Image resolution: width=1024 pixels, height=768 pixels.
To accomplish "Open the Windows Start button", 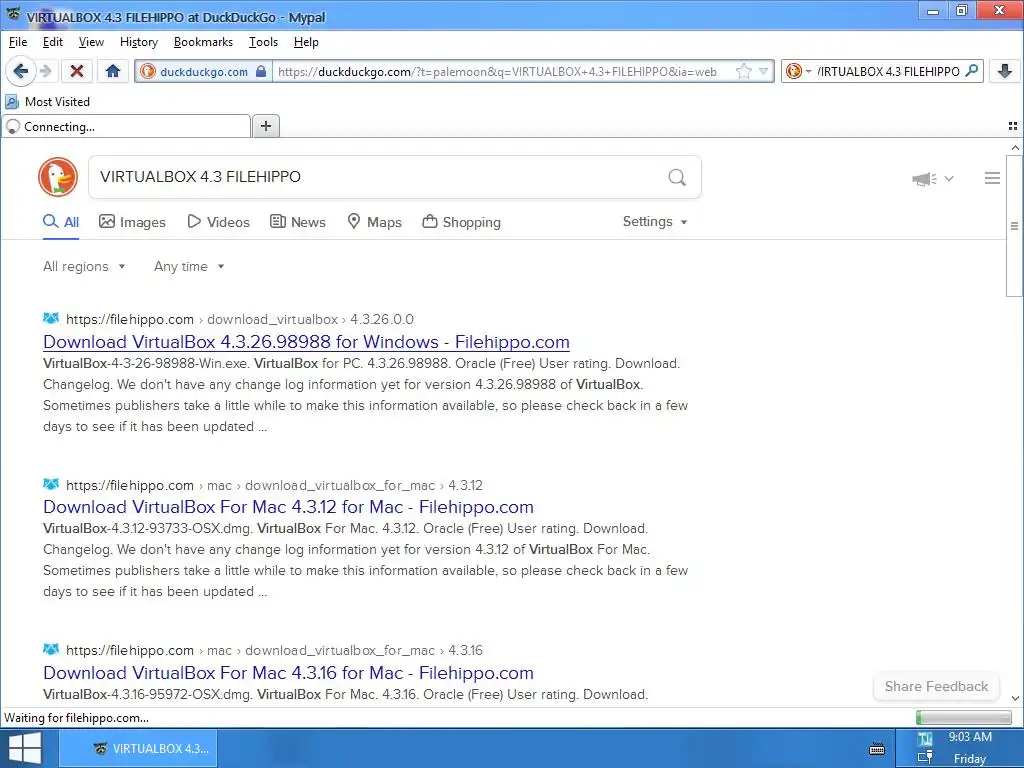I will pos(25,748).
